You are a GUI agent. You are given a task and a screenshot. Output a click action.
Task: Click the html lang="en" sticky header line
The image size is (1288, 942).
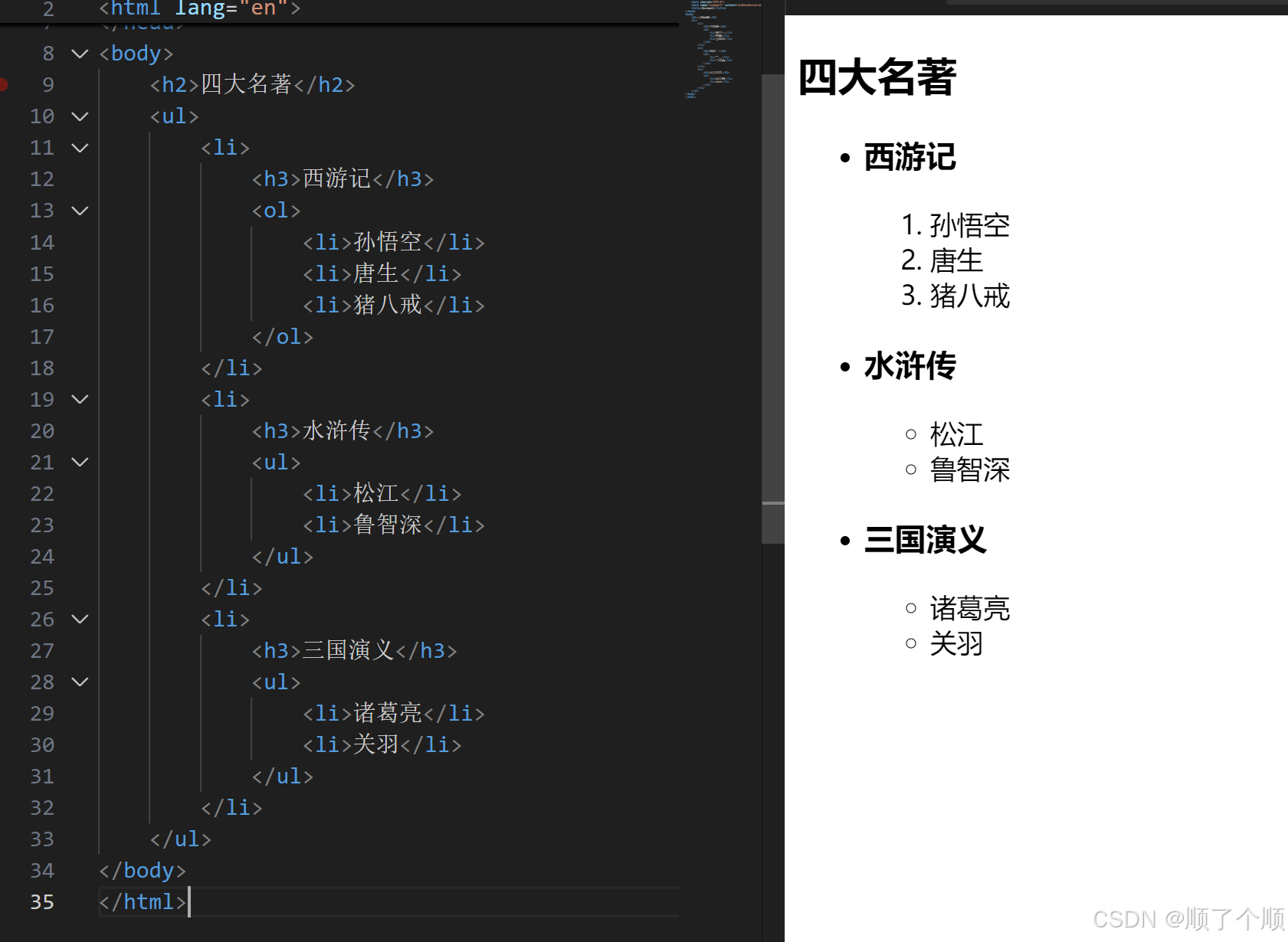coord(200,9)
